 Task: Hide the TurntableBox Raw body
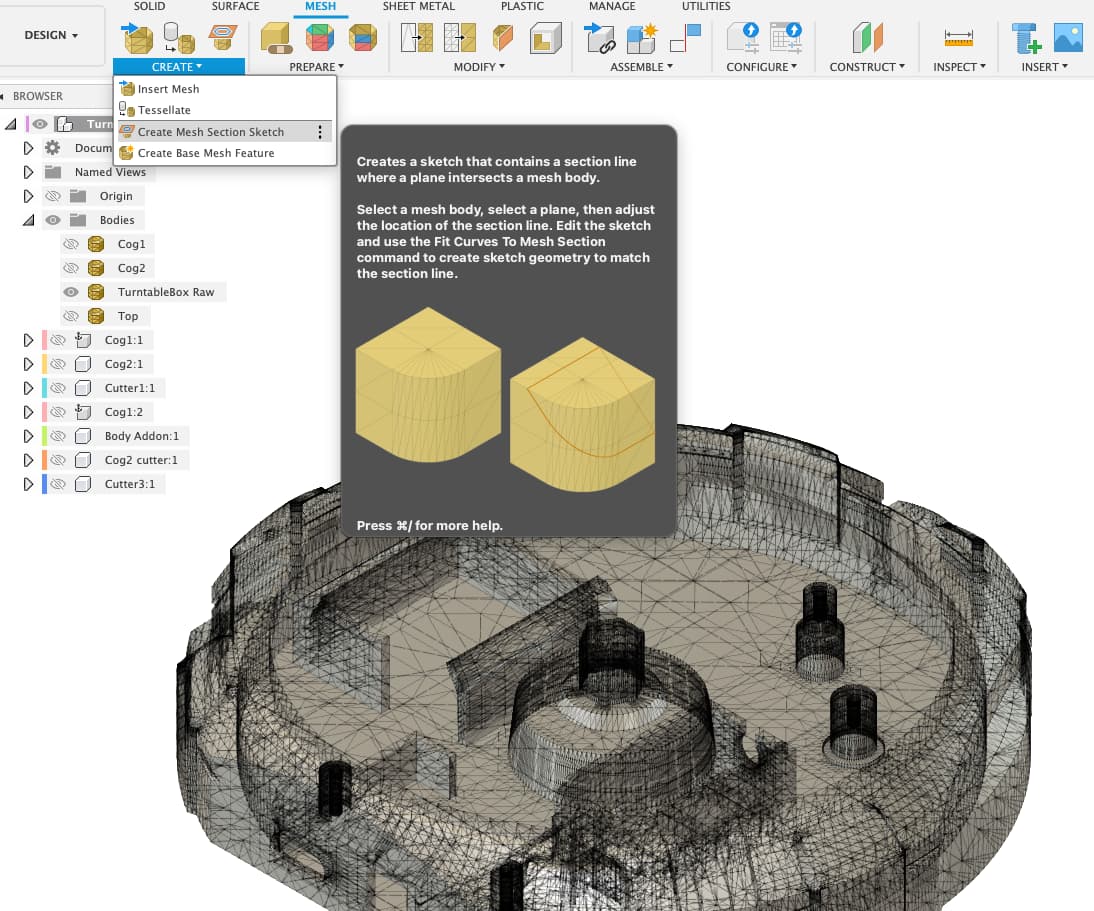click(71, 292)
